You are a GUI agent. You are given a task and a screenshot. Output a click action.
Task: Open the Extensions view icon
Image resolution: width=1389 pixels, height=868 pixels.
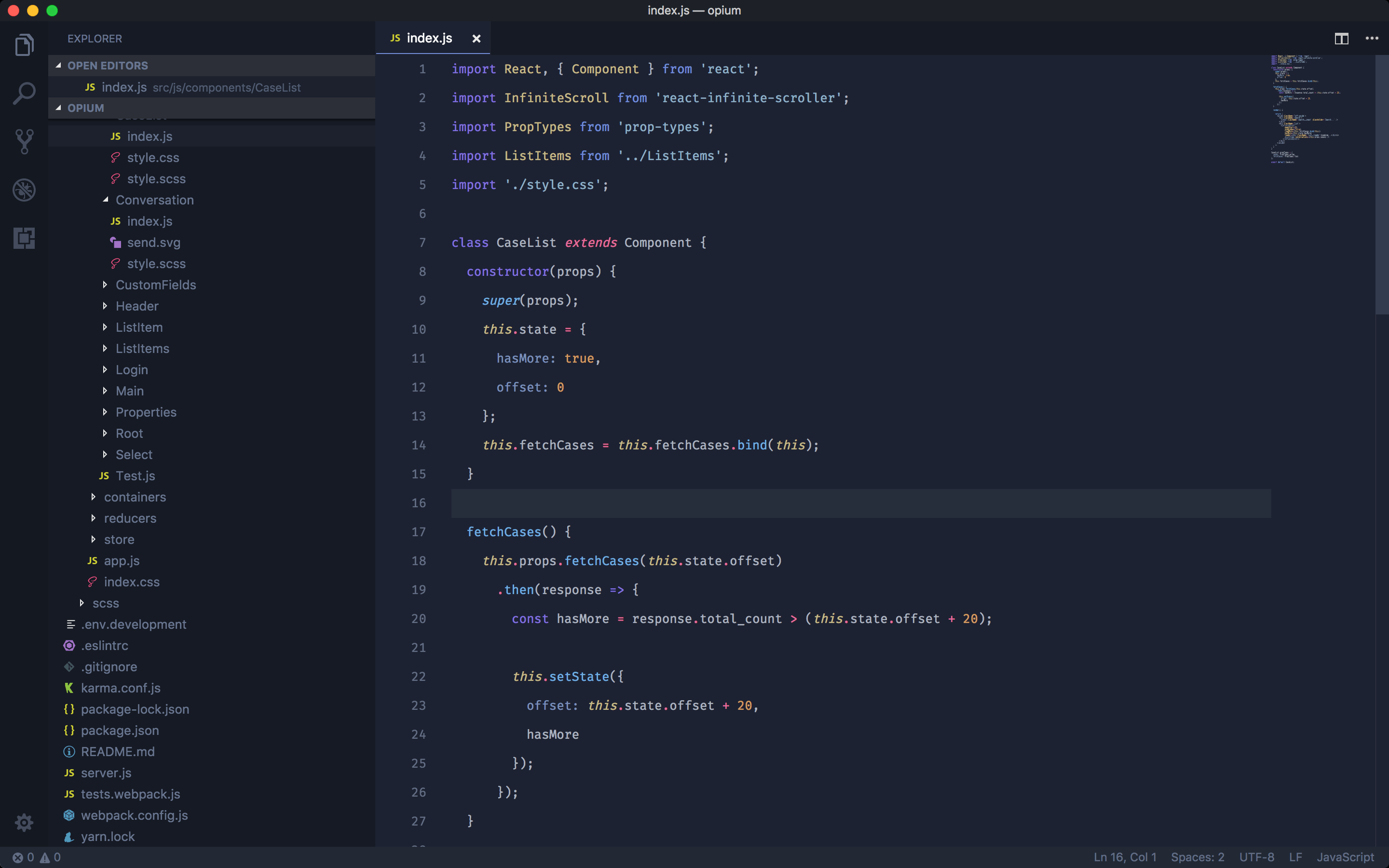tap(24, 238)
